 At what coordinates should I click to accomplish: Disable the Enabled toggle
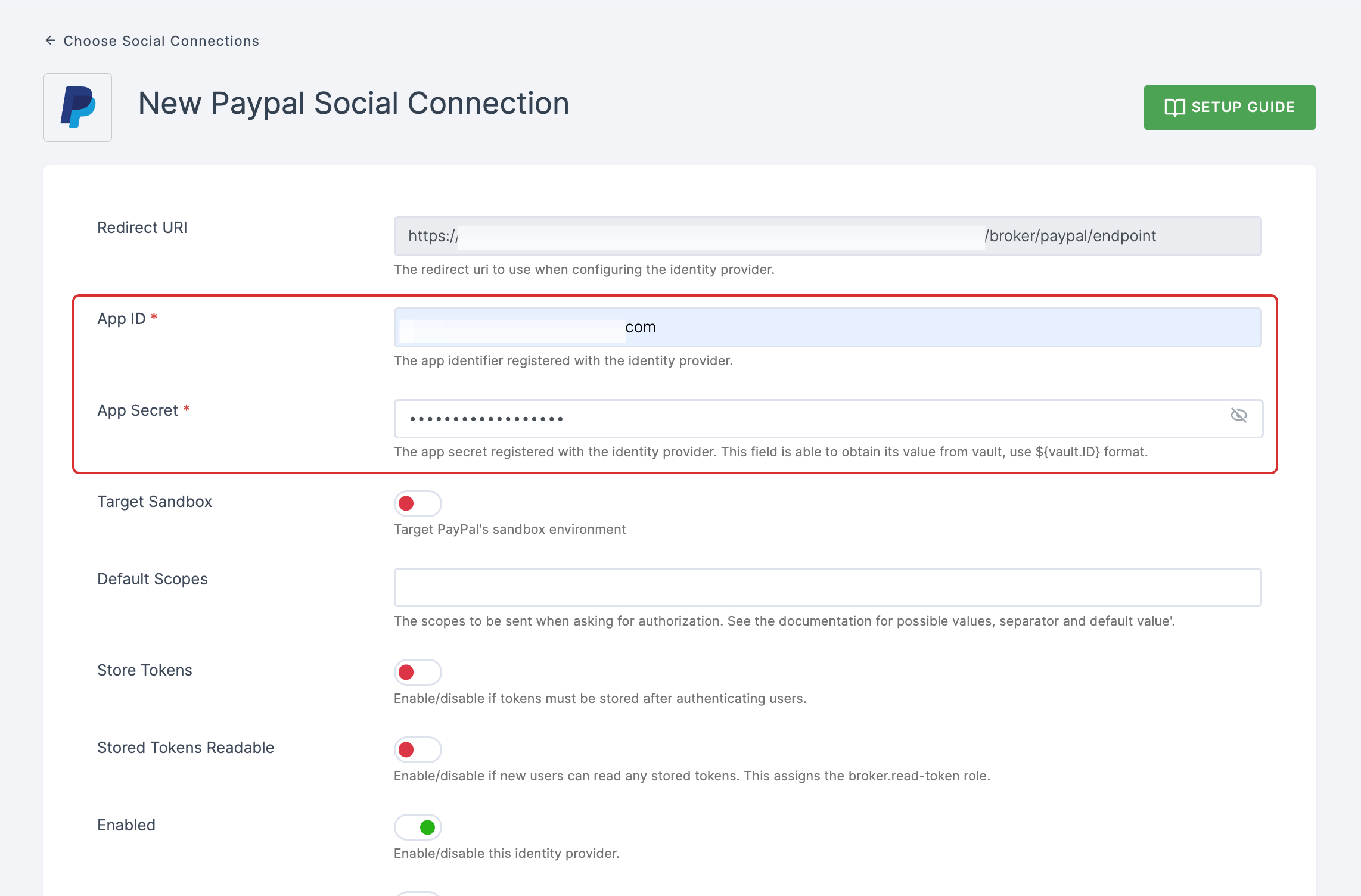pos(418,827)
